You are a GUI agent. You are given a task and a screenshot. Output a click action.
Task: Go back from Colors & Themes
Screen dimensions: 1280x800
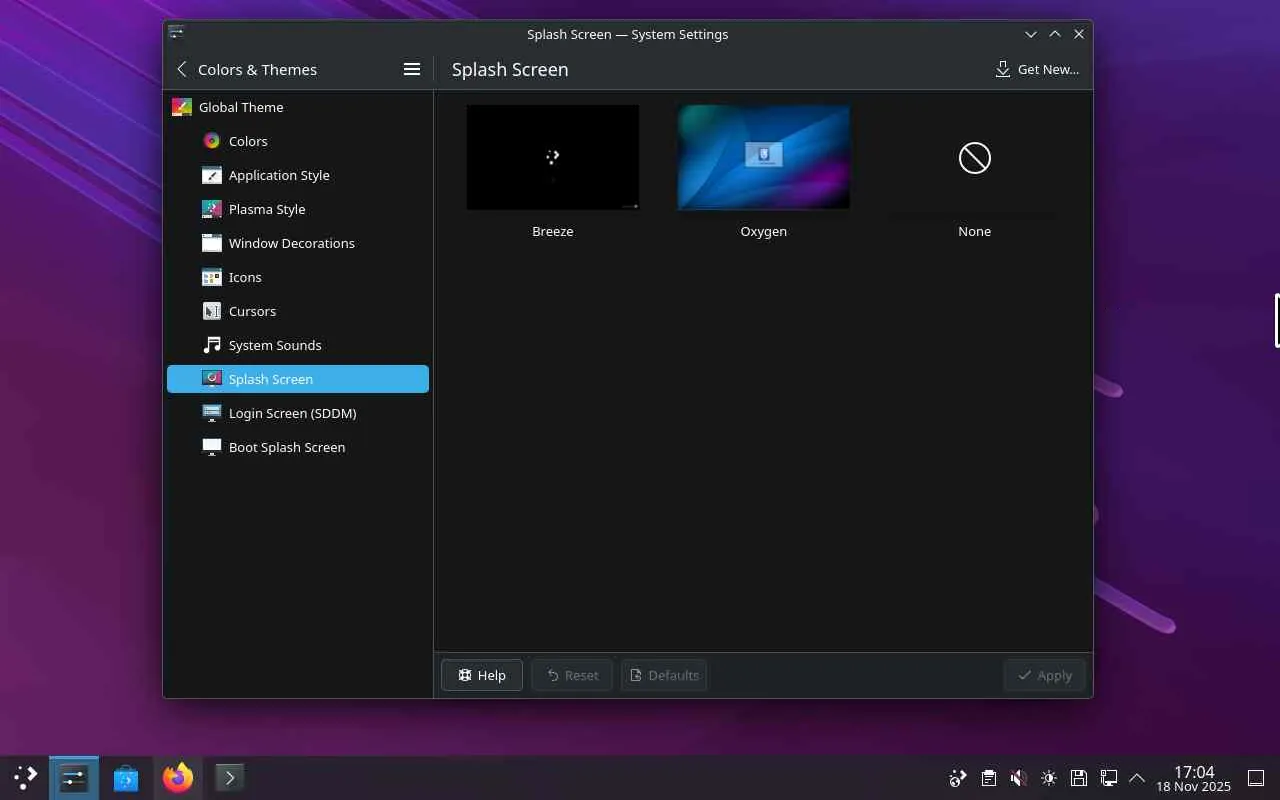pyautogui.click(x=182, y=69)
